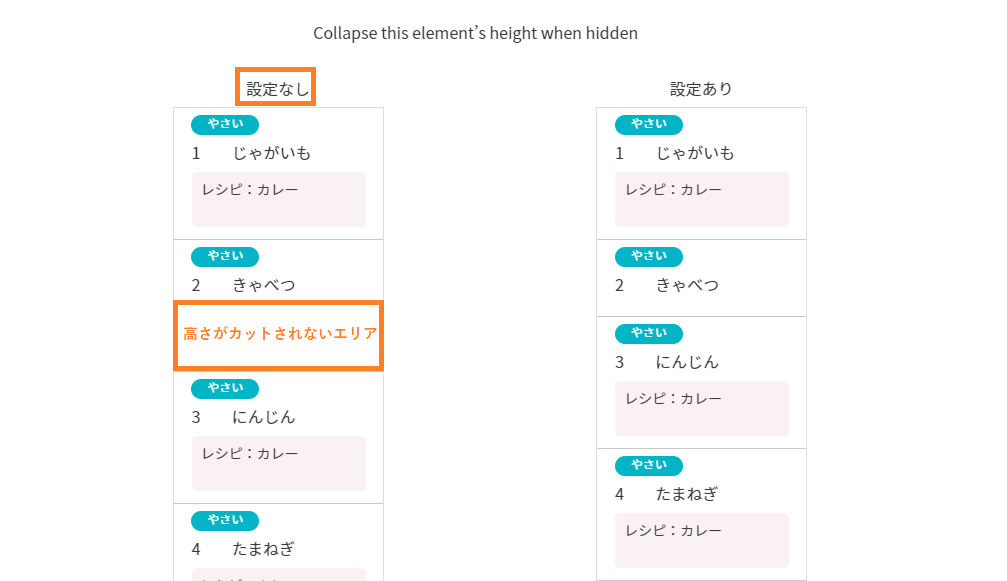This screenshot has height=581, width=1007.
Task: Click the やさい tag above じゃがいも in right list
Action: point(649,125)
